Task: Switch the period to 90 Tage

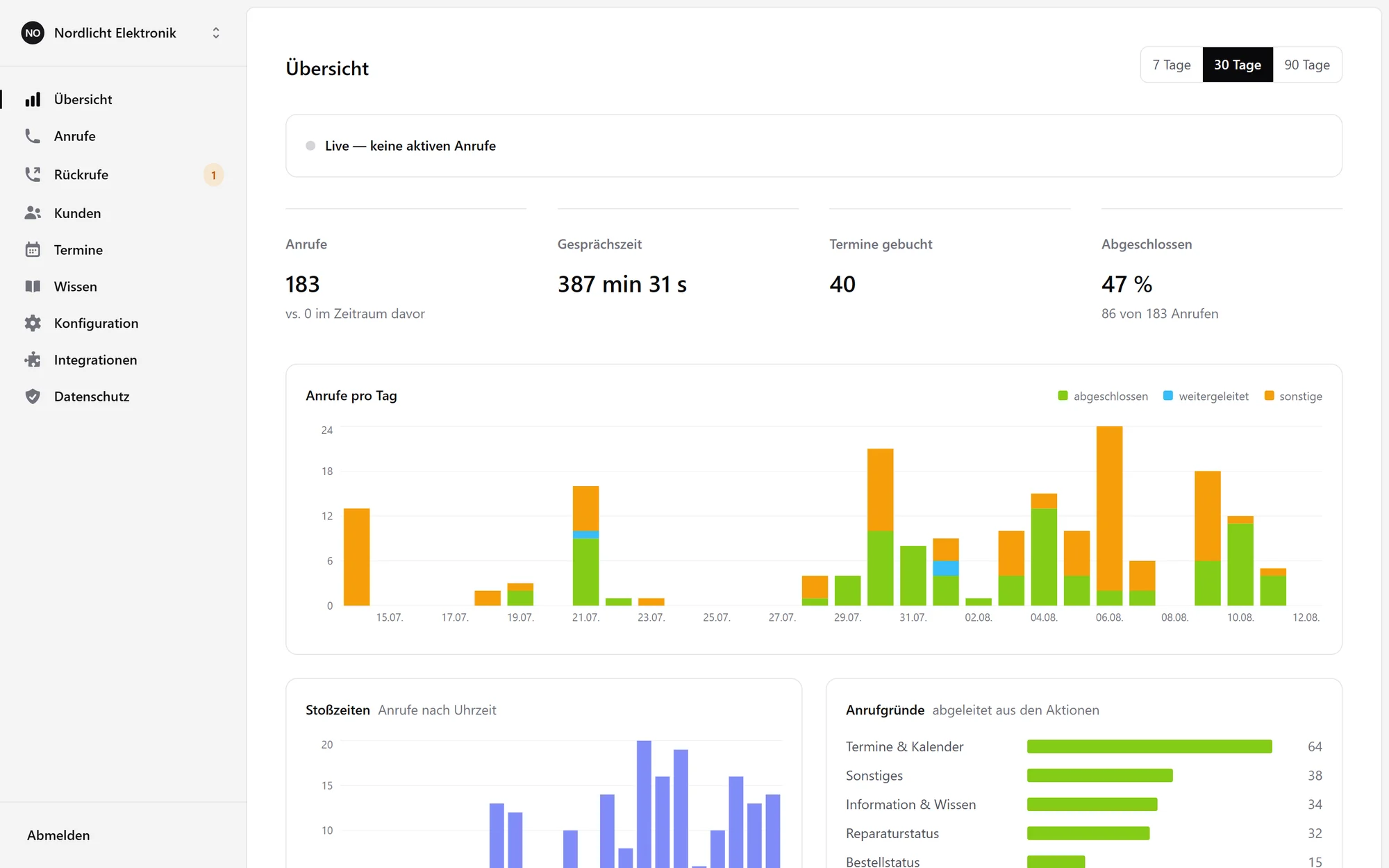Action: point(1307,65)
